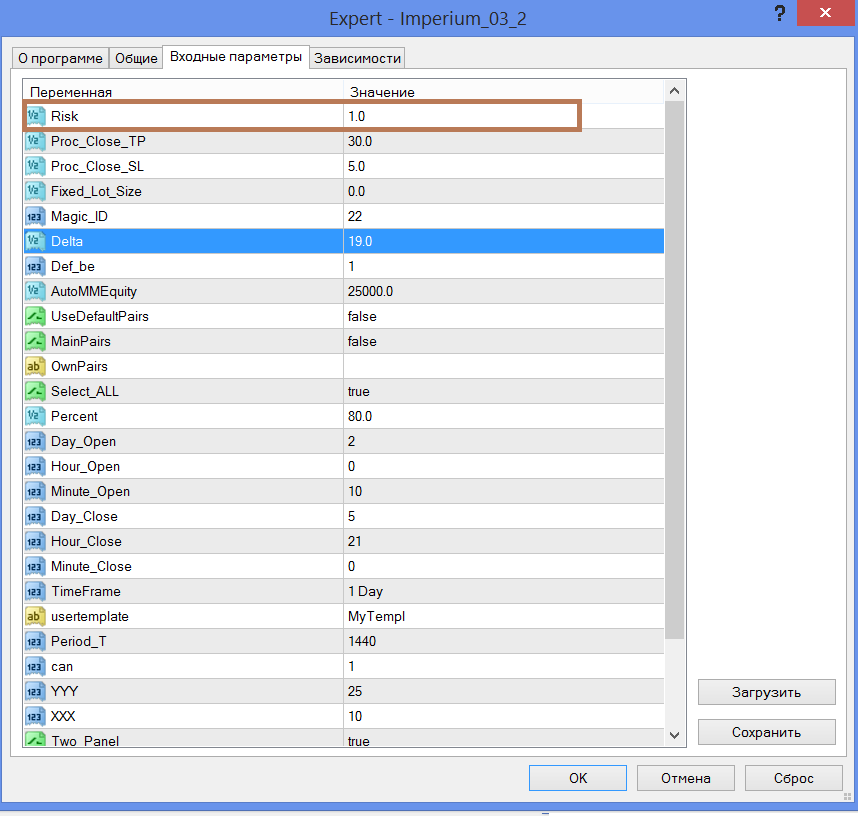Click the integer icon beside Hour_Open
This screenshot has width=858, height=816.
click(35, 466)
